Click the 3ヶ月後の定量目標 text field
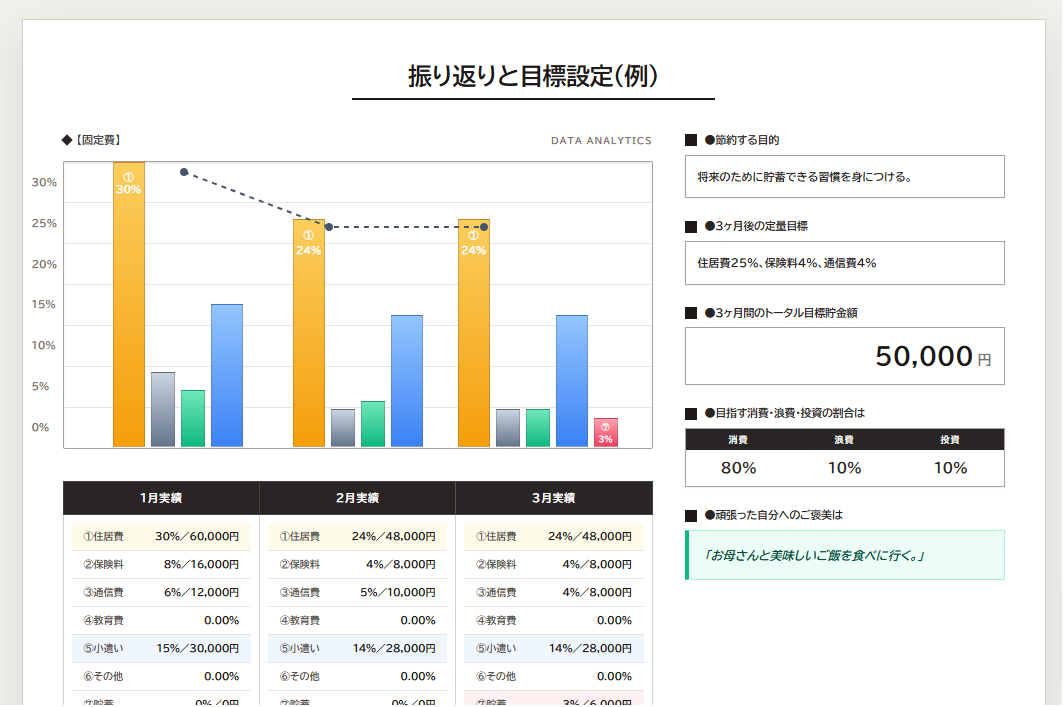Viewport: 1063px width, 707px height. click(844, 263)
